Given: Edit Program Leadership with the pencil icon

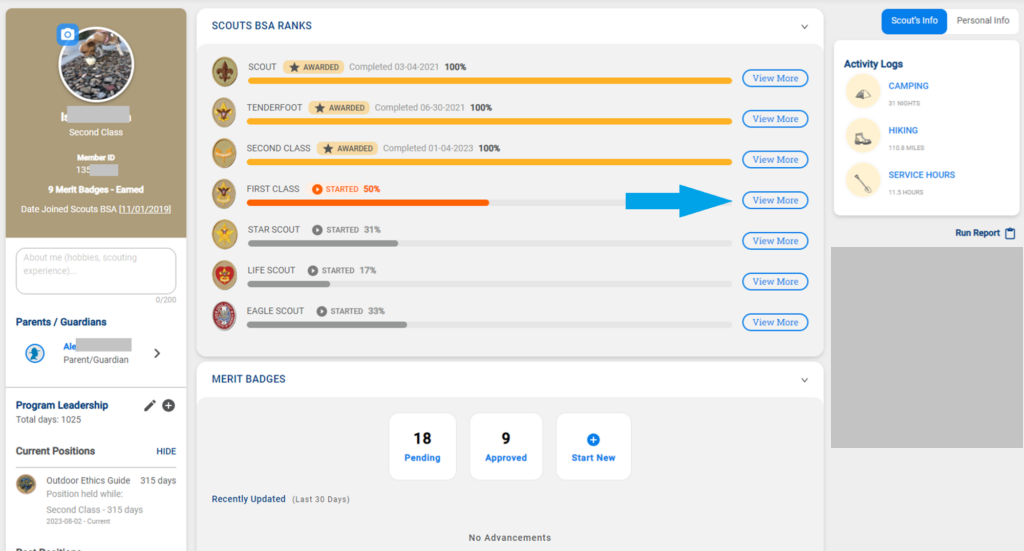Looking at the screenshot, I should tap(150, 405).
